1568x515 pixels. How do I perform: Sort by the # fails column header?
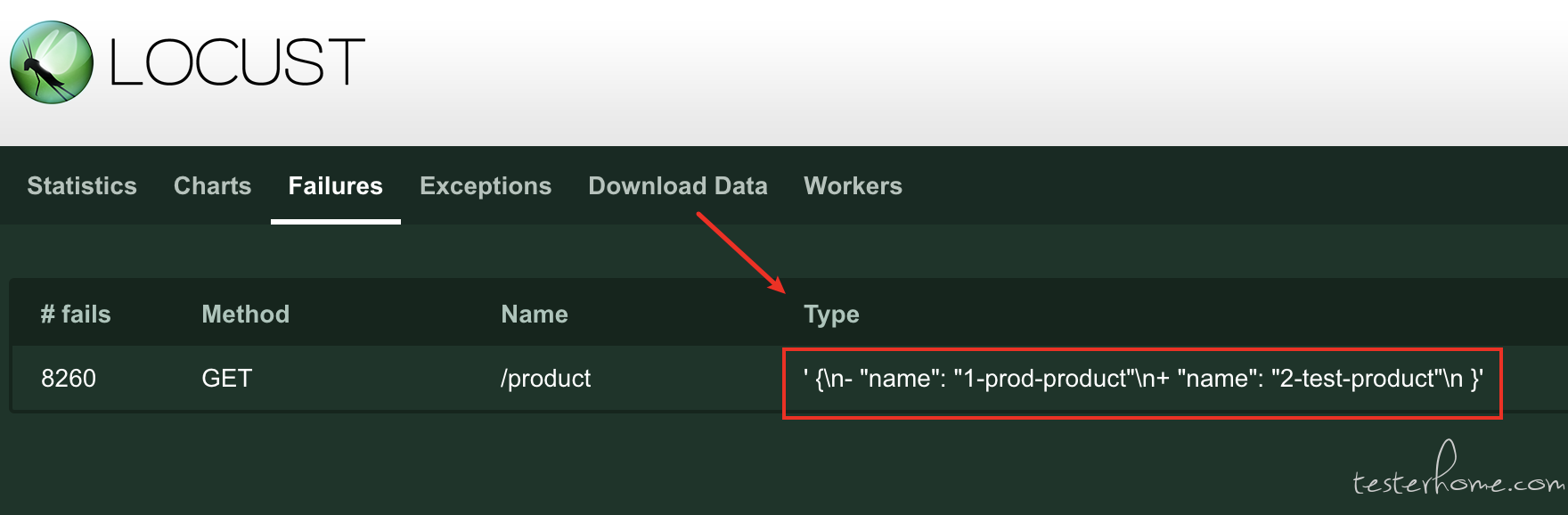(76, 314)
